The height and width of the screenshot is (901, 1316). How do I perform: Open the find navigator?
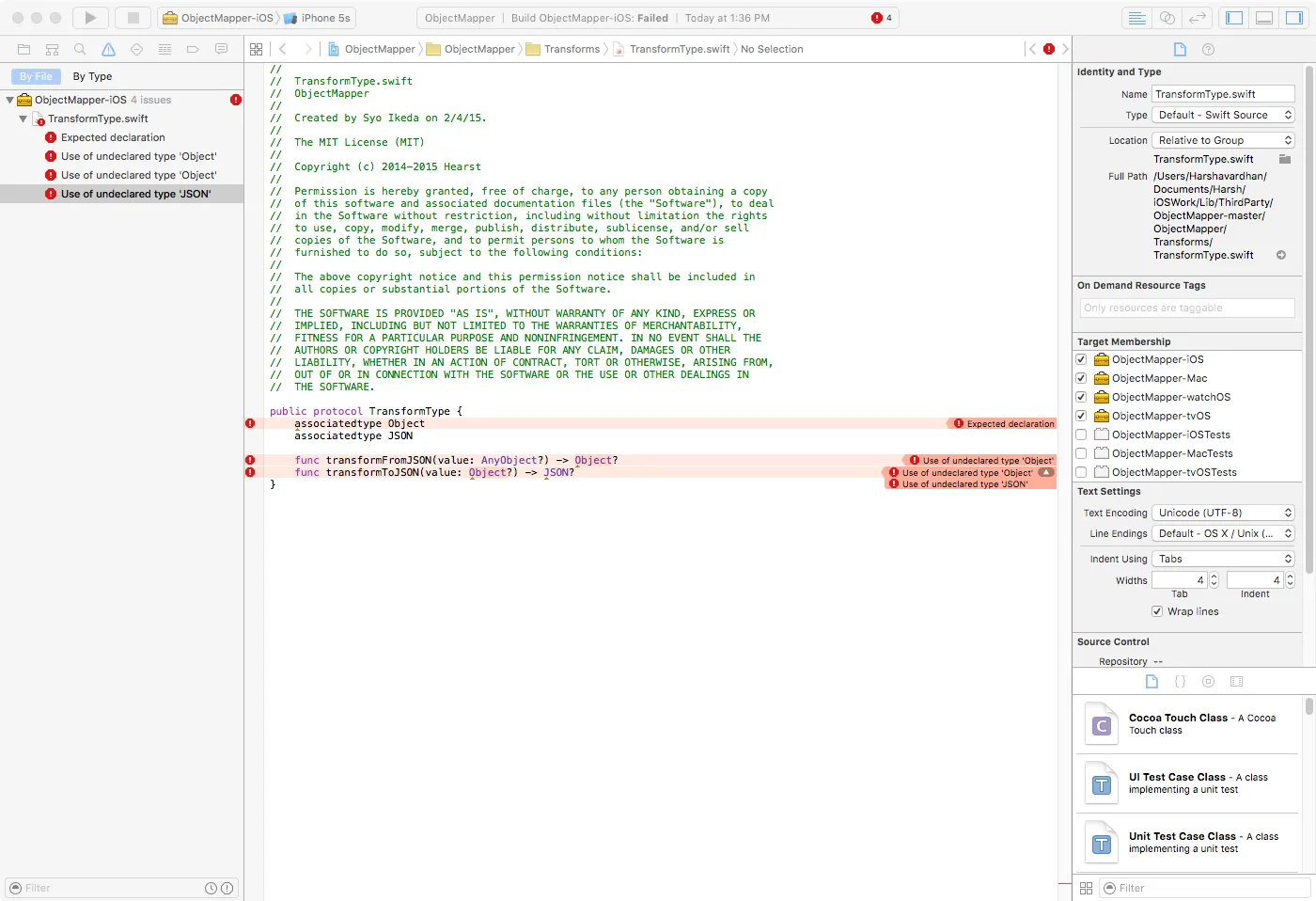coord(81,49)
